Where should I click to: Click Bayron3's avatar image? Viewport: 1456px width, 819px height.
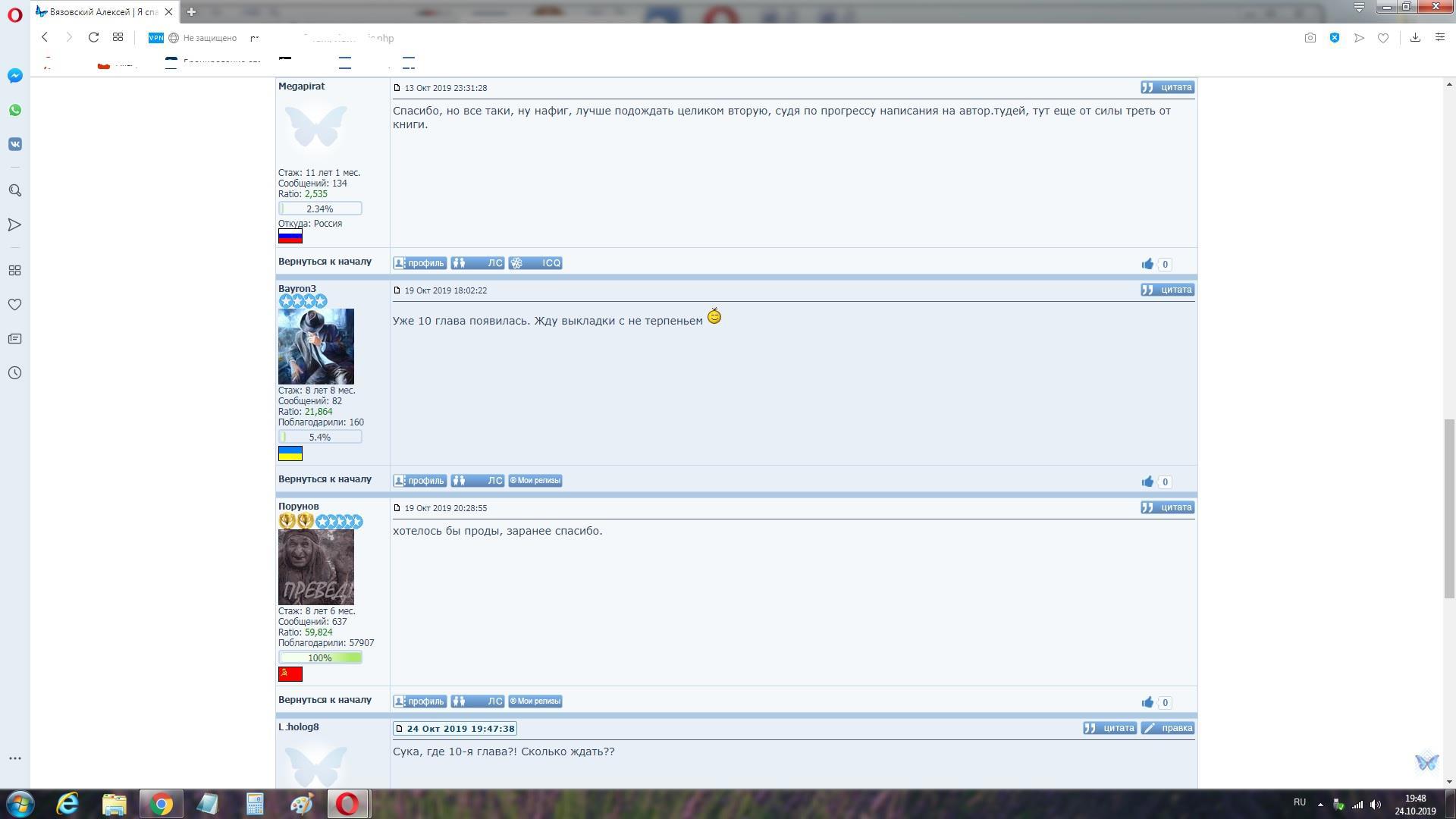click(x=315, y=347)
